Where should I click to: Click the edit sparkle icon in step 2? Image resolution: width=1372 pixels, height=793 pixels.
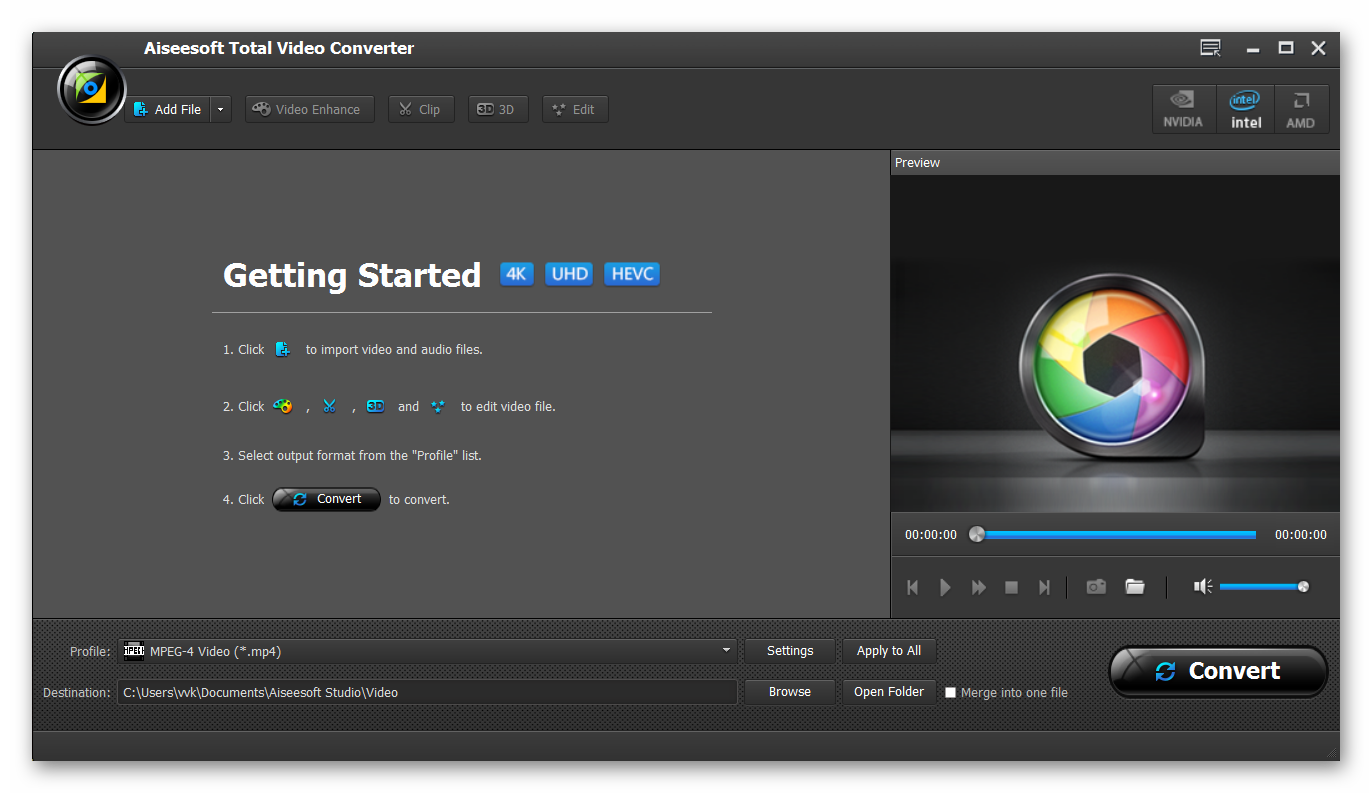click(438, 406)
